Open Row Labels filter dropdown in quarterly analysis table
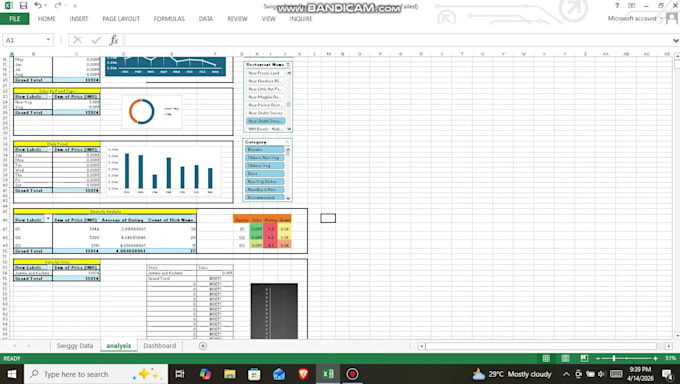The height and width of the screenshot is (384, 680). [48, 219]
